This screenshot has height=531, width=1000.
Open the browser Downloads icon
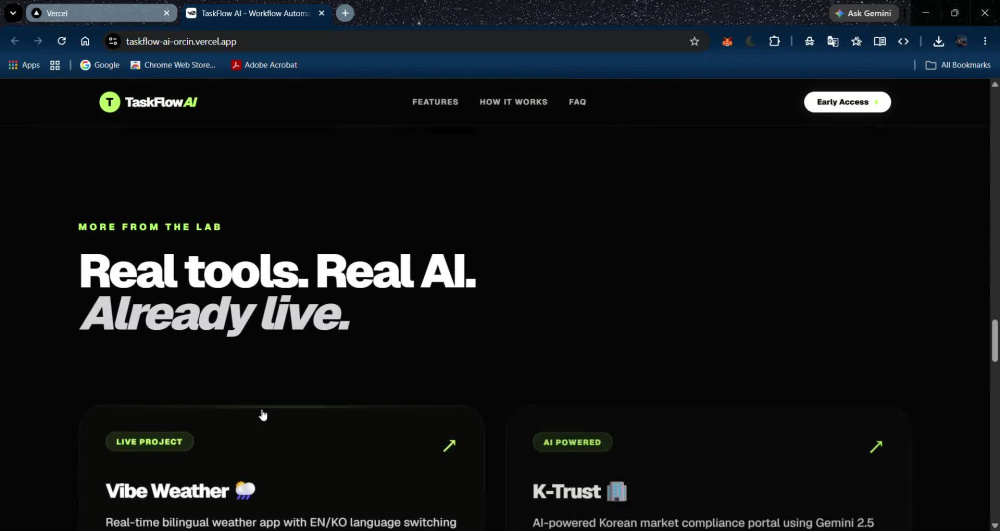(938, 41)
